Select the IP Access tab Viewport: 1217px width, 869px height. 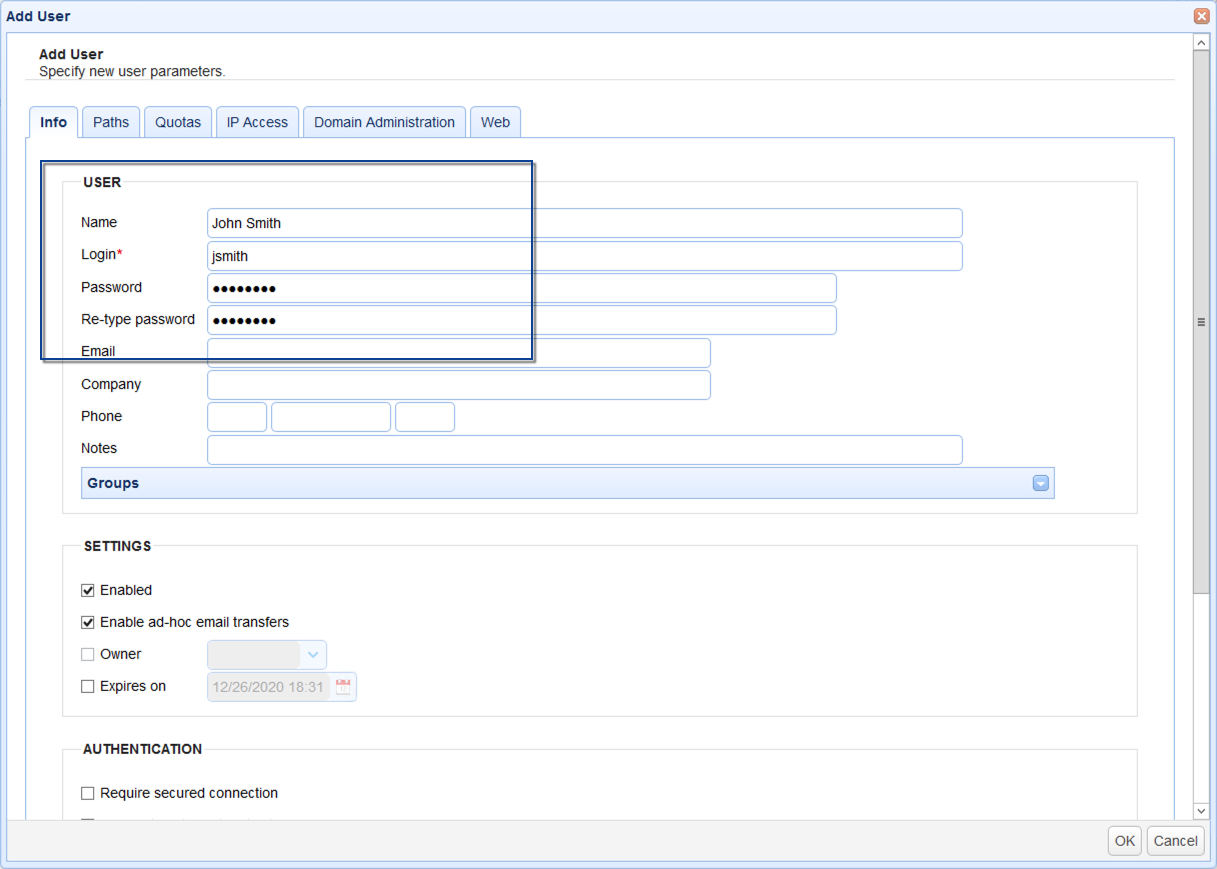tap(257, 122)
